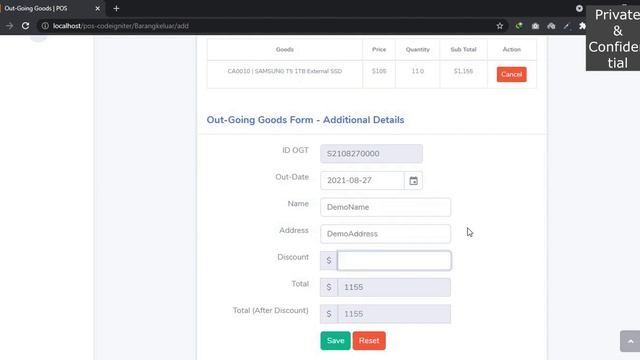Click the Action column header

pyautogui.click(x=511, y=49)
